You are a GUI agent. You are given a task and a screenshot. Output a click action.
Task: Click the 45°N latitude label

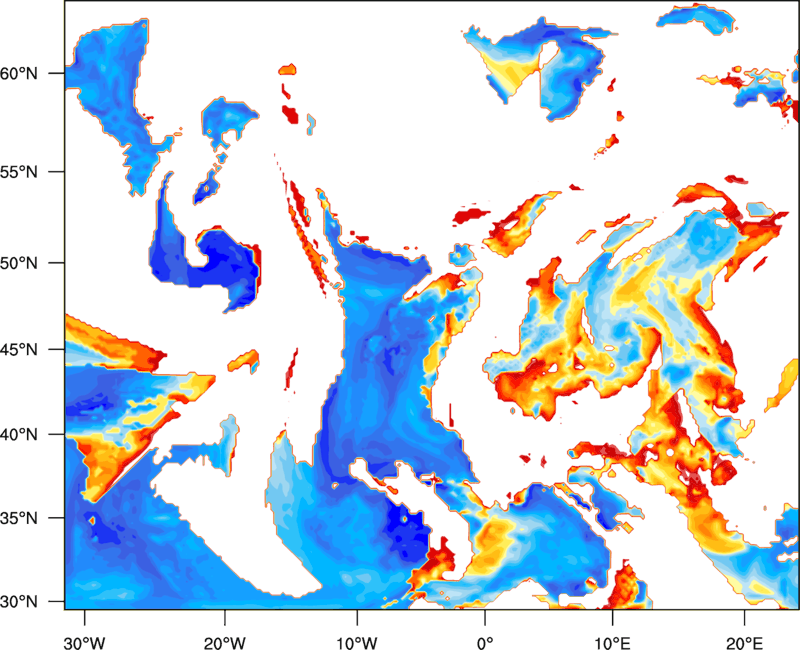19,349
